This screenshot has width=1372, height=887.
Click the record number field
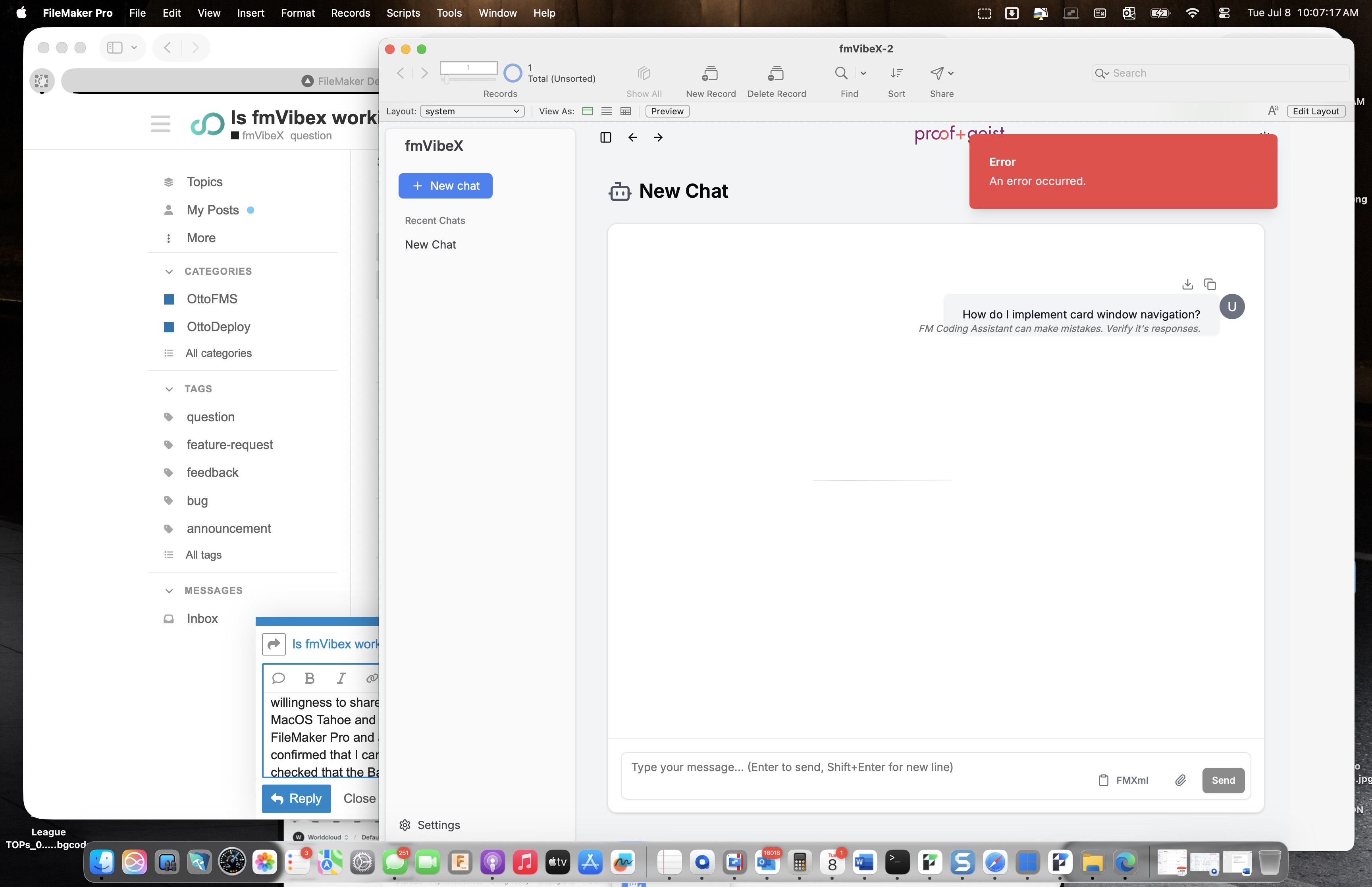point(468,67)
